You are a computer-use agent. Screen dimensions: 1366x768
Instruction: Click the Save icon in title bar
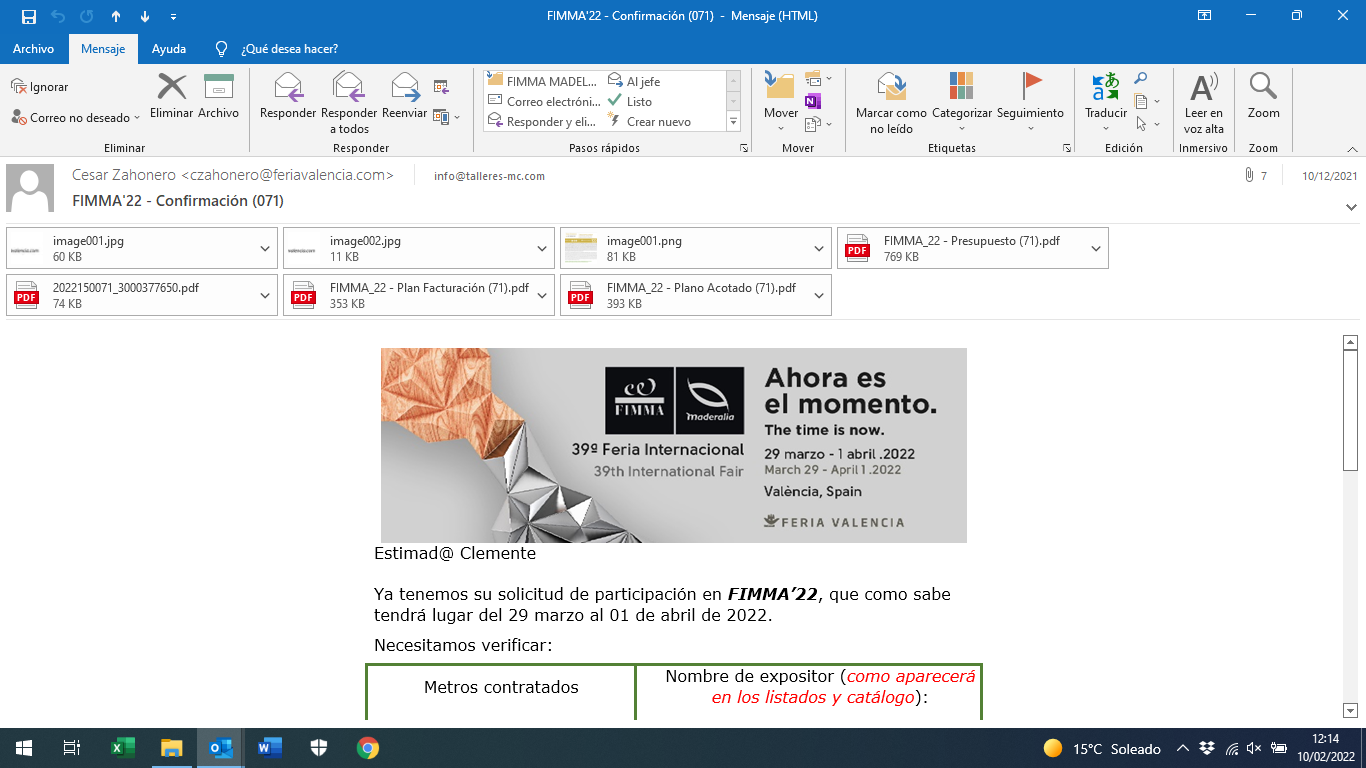[x=28, y=16]
